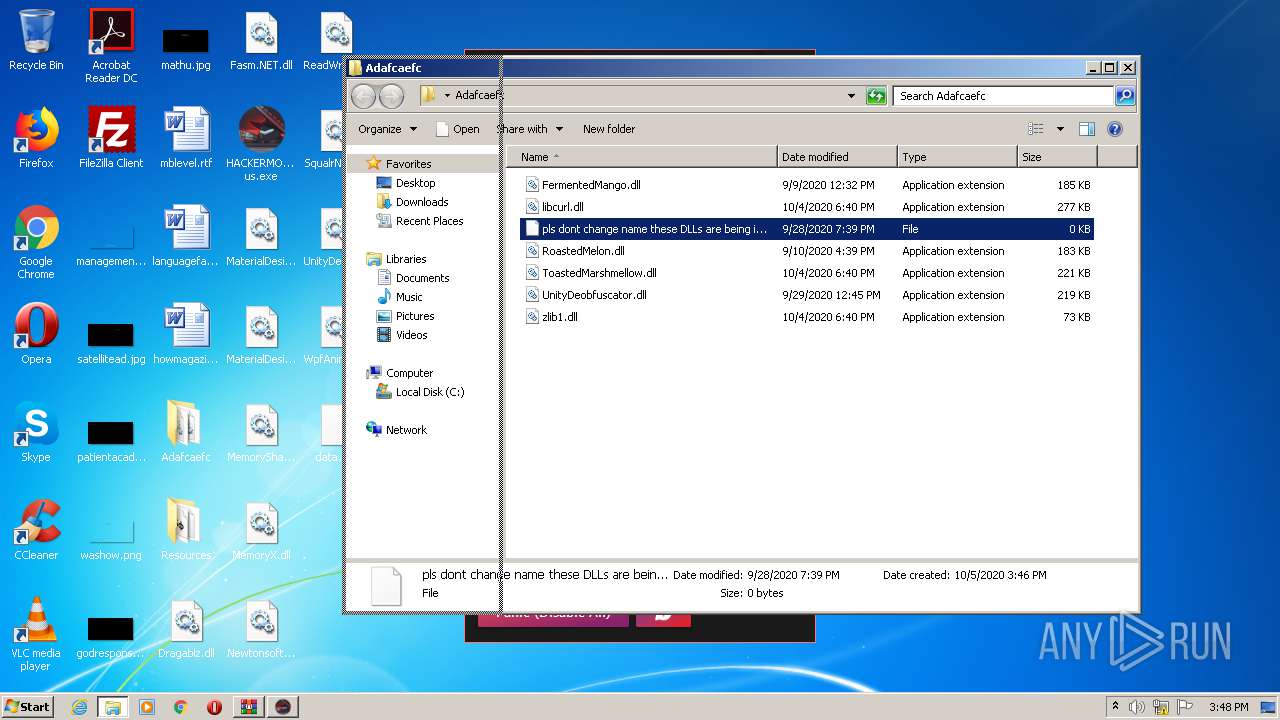Click Explorer Forward navigation button
Screen dimensions: 1280x720
[391, 96]
